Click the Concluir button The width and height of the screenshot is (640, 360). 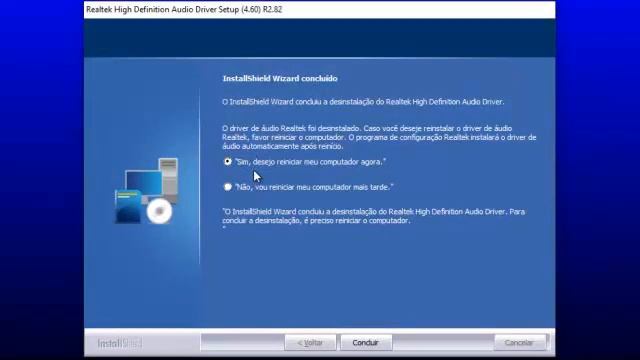(x=366, y=342)
